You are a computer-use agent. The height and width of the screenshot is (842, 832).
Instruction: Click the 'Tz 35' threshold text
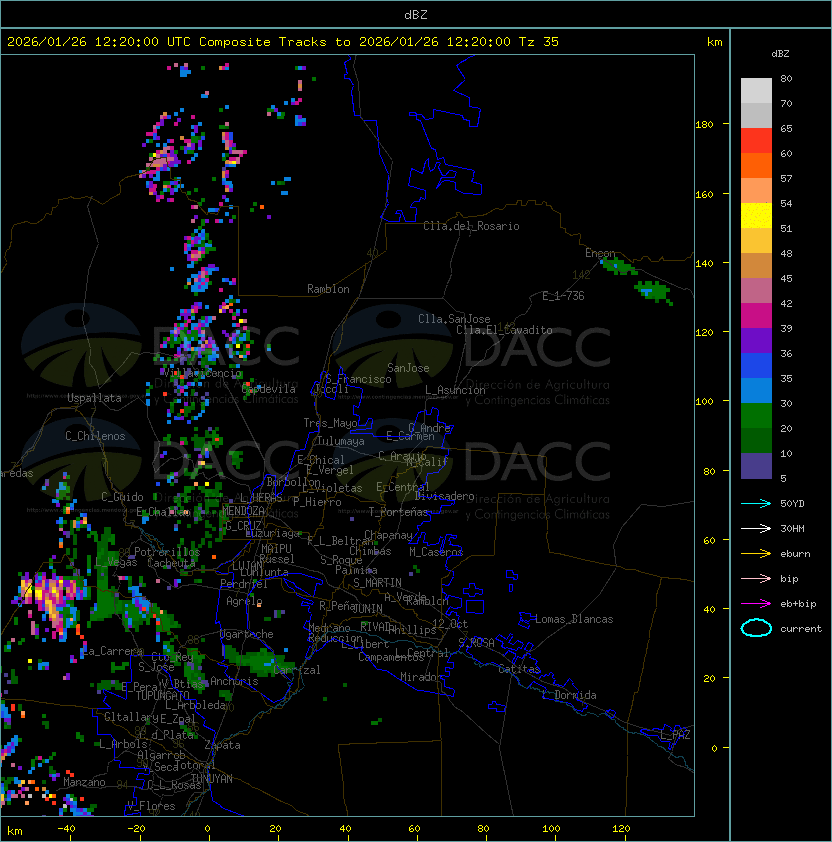[539, 42]
